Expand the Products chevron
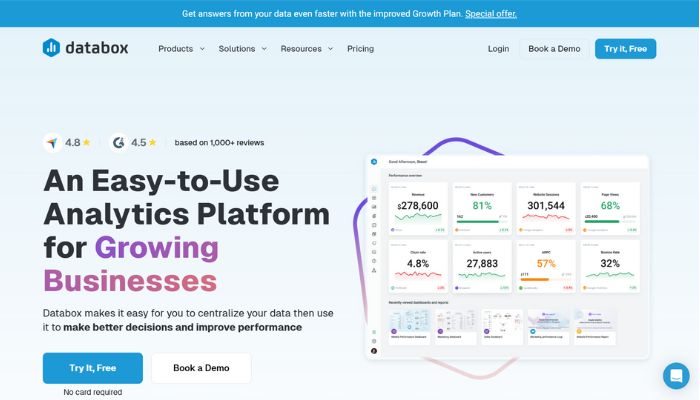Viewport: 700px width, 400px height. pyautogui.click(x=202, y=49)
